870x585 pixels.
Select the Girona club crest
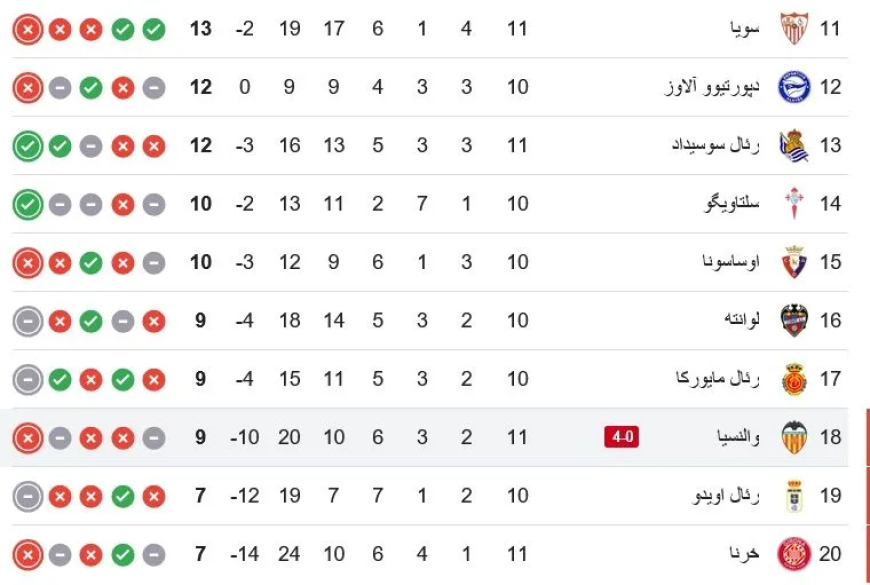pos(794,553)
